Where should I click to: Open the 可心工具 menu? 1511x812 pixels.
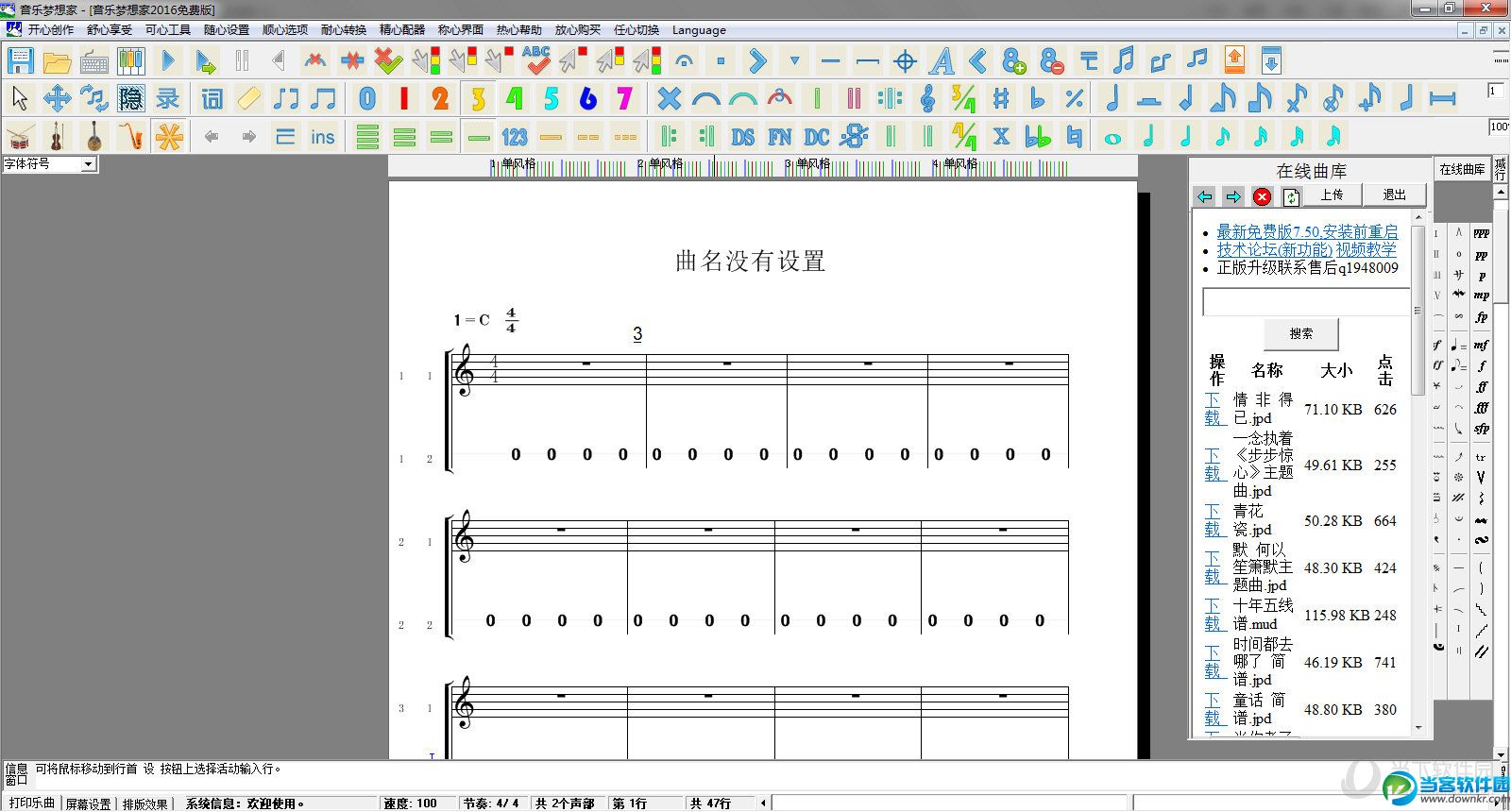click(x=168, y=30)
